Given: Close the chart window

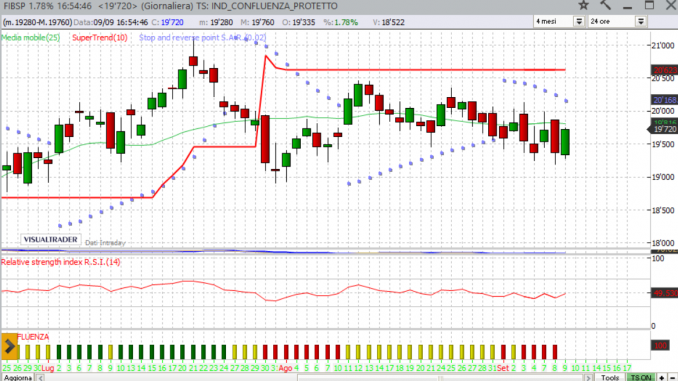Looking at the screenshot, I should click(671, 5).
